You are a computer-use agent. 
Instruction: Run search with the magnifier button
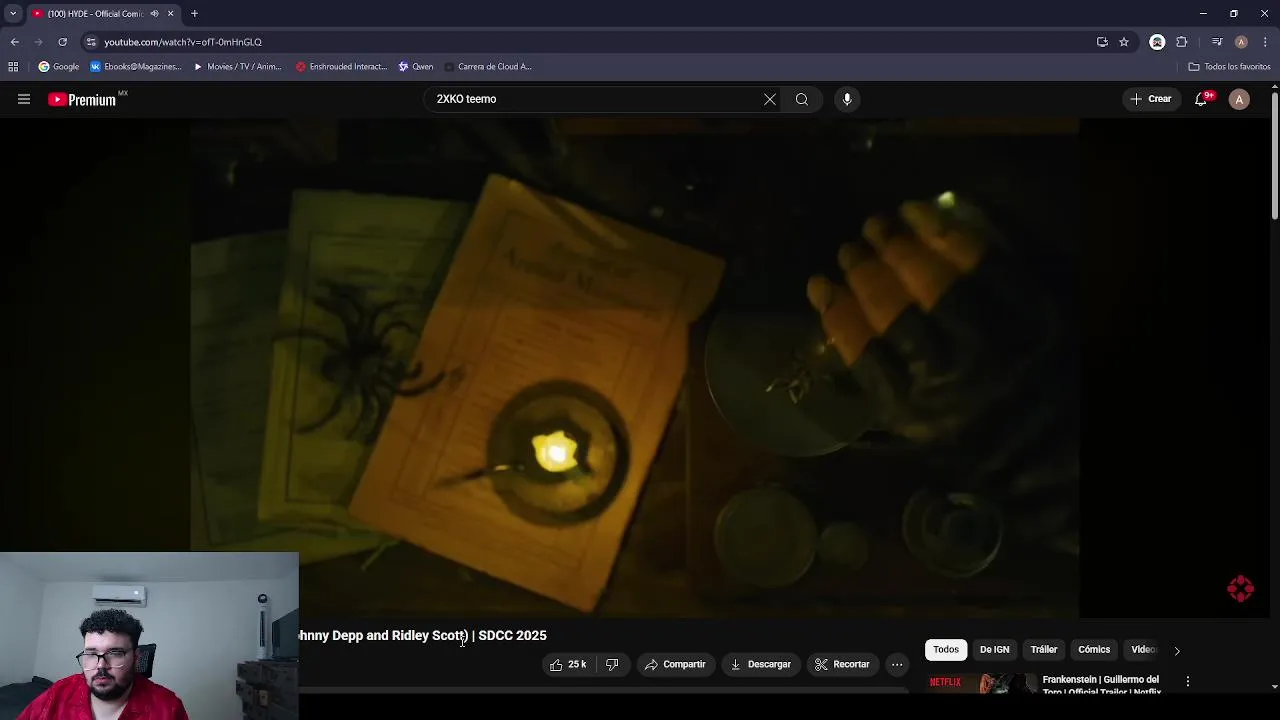pos(801,99)
